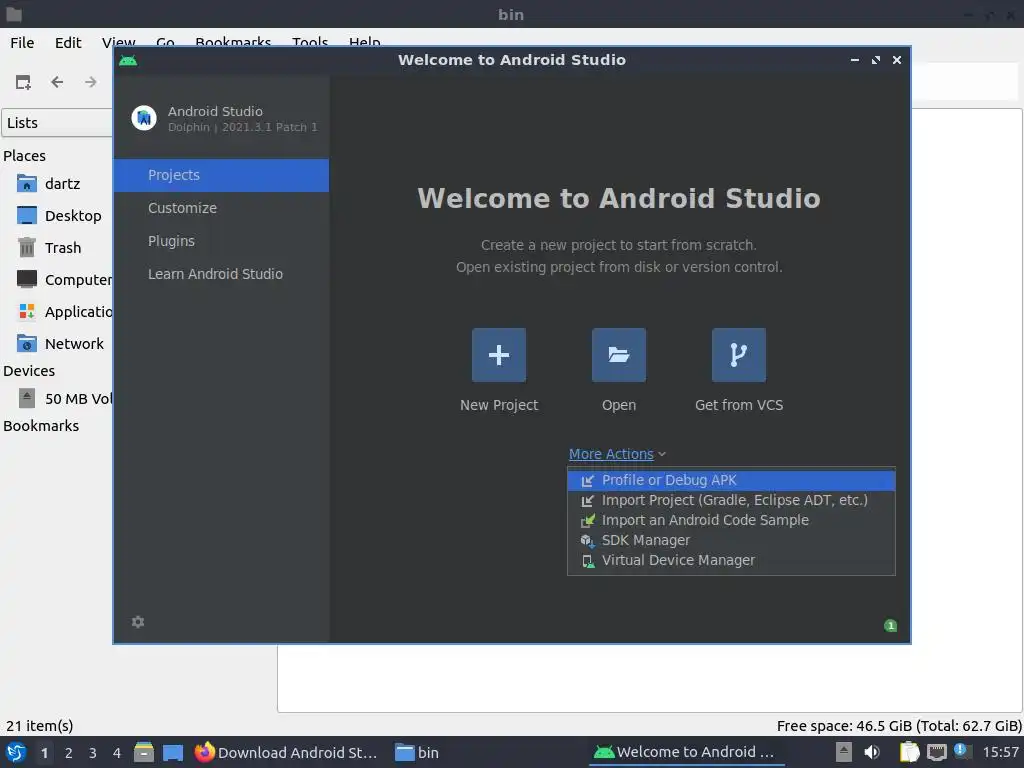Click the Virtual Device Manager icon

pyautogui.click(x=588, y=561)
